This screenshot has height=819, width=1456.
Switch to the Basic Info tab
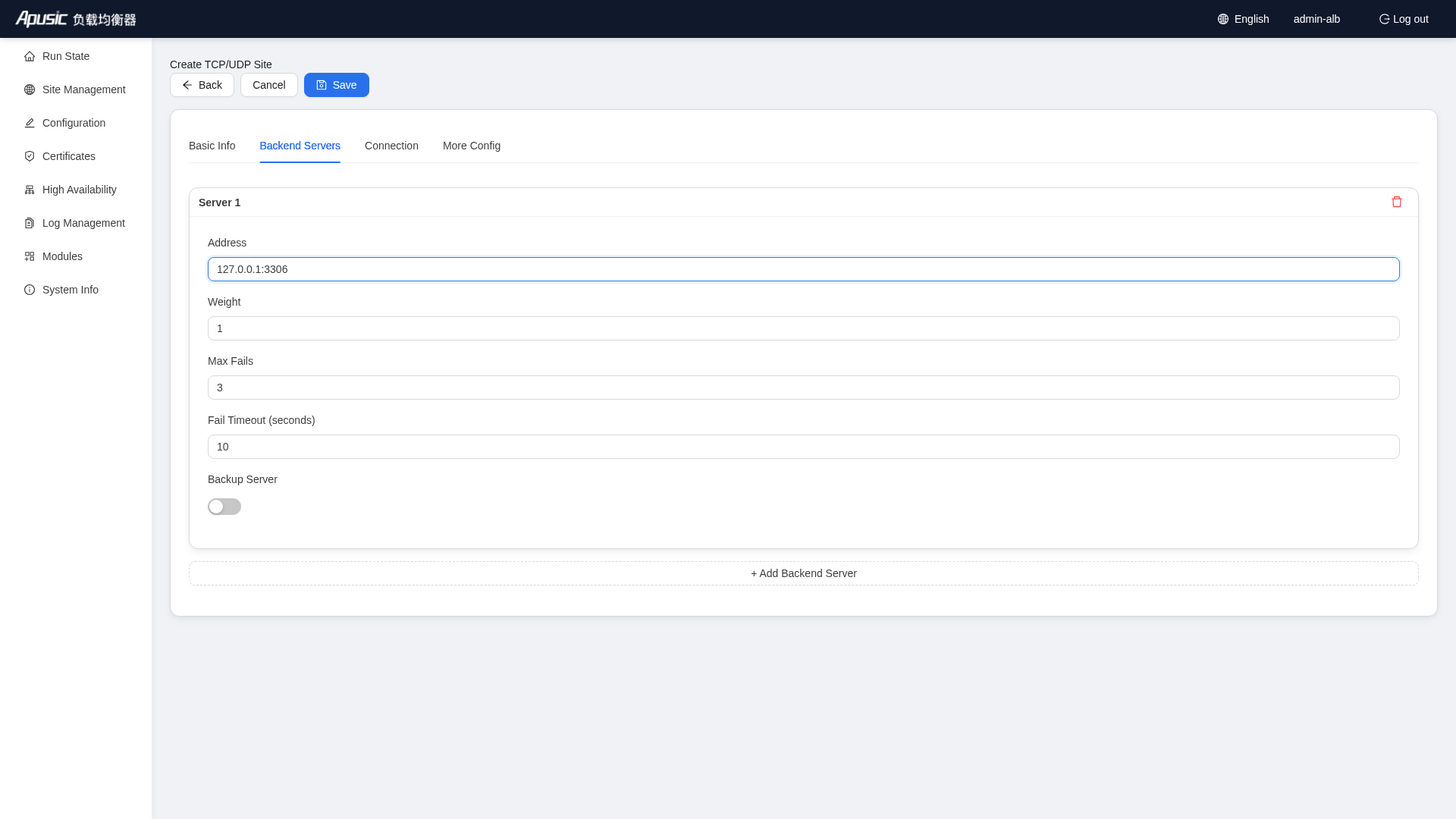[212, 146]
